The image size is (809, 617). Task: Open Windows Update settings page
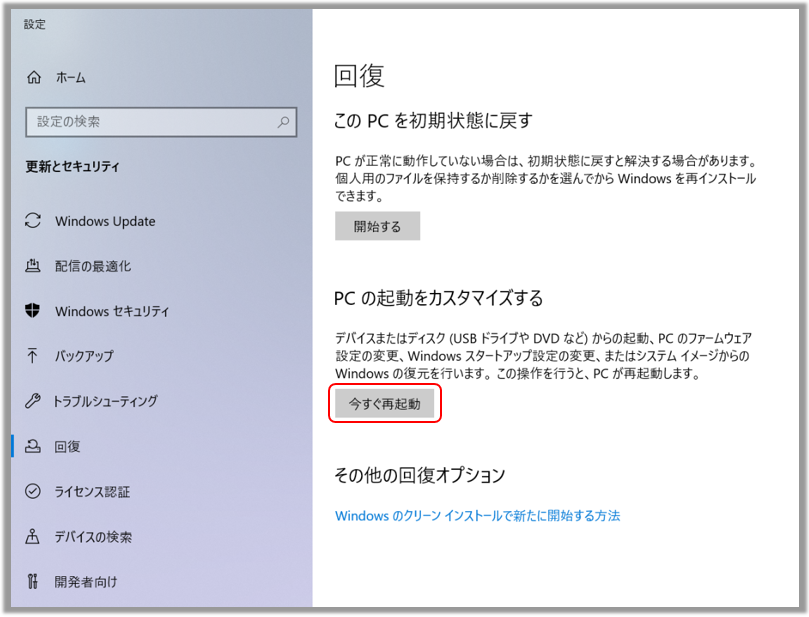point(105,221)
